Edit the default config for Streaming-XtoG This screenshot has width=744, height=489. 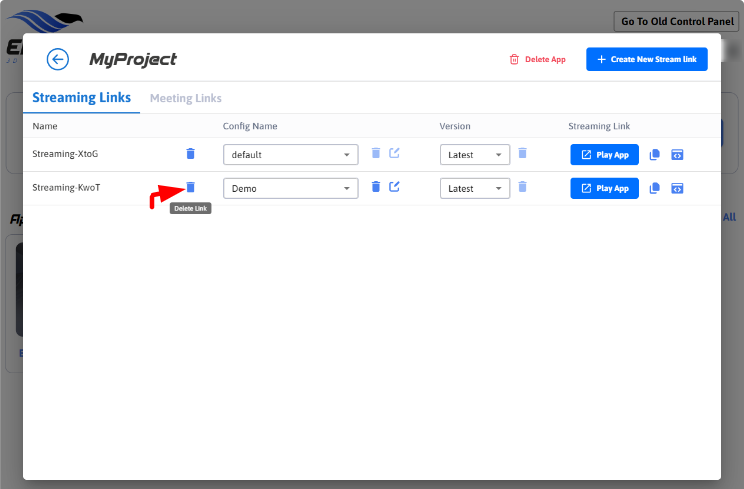(x=394, y=153)
